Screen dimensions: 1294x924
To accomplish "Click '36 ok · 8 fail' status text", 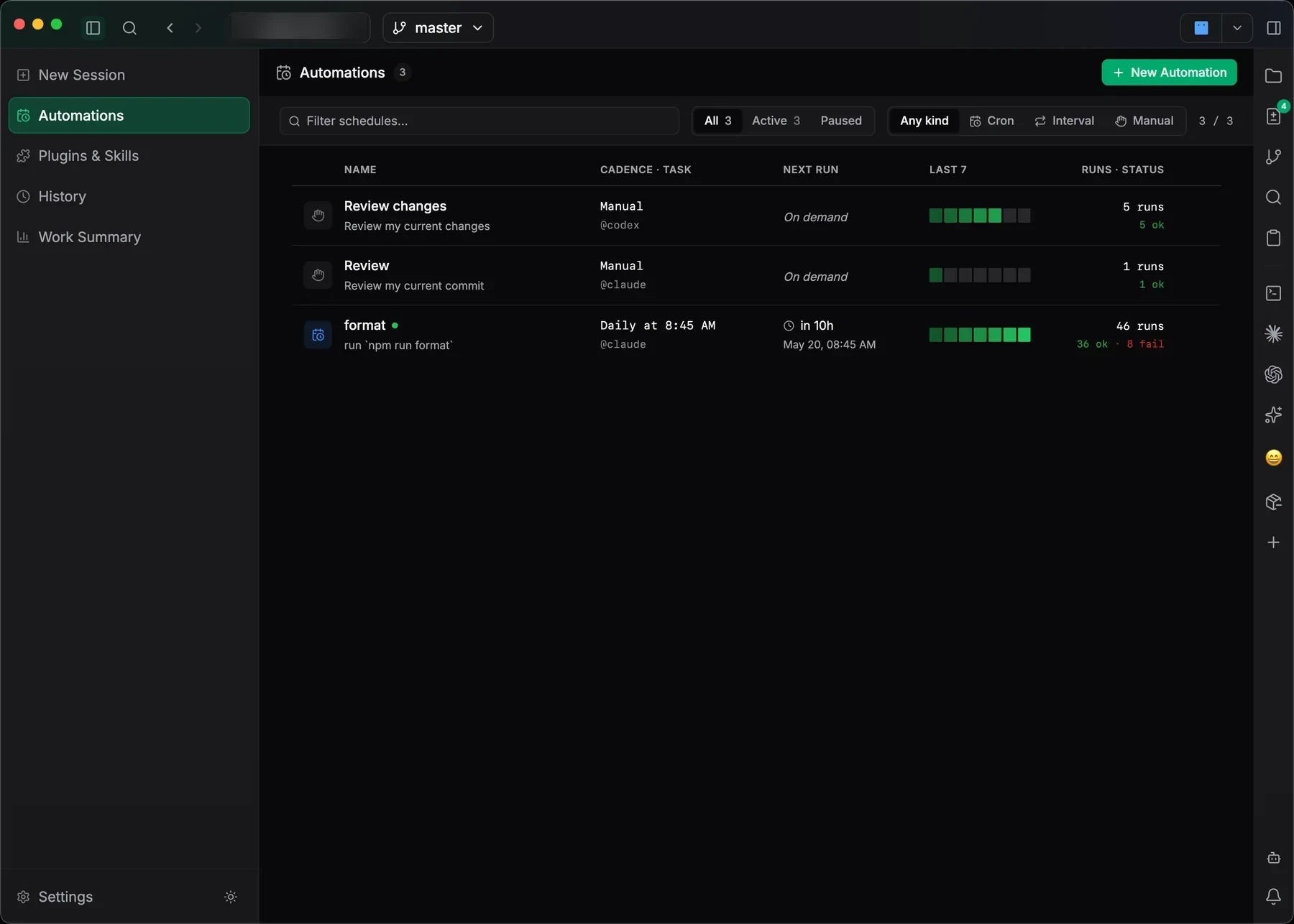I will click(x=1120, y=344).
